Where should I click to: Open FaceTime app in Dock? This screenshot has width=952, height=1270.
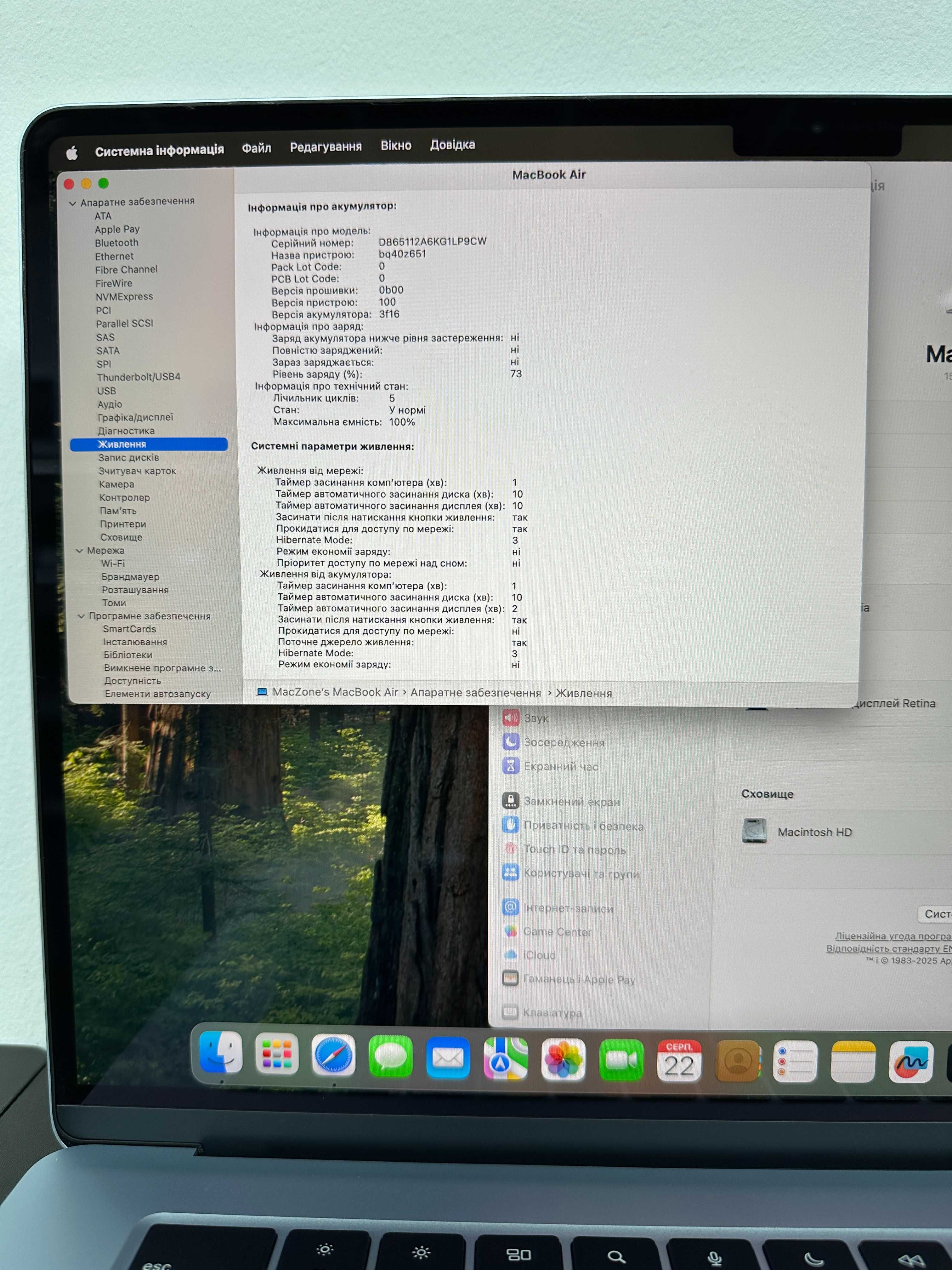[x=621, y=1061]
